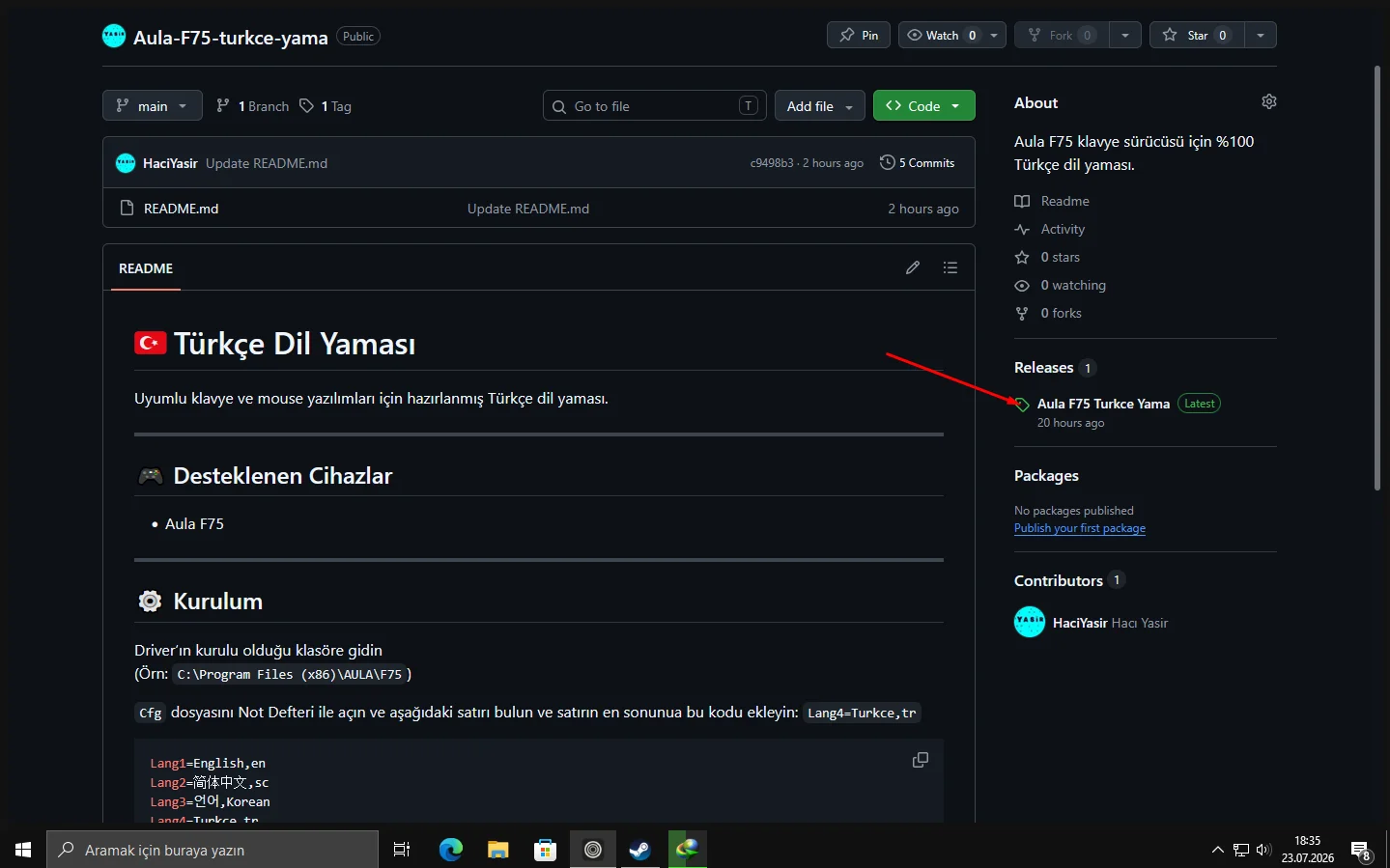Open Steam from taskbar
Viewport: 1390px width, 868px height.
coord(639,850)
